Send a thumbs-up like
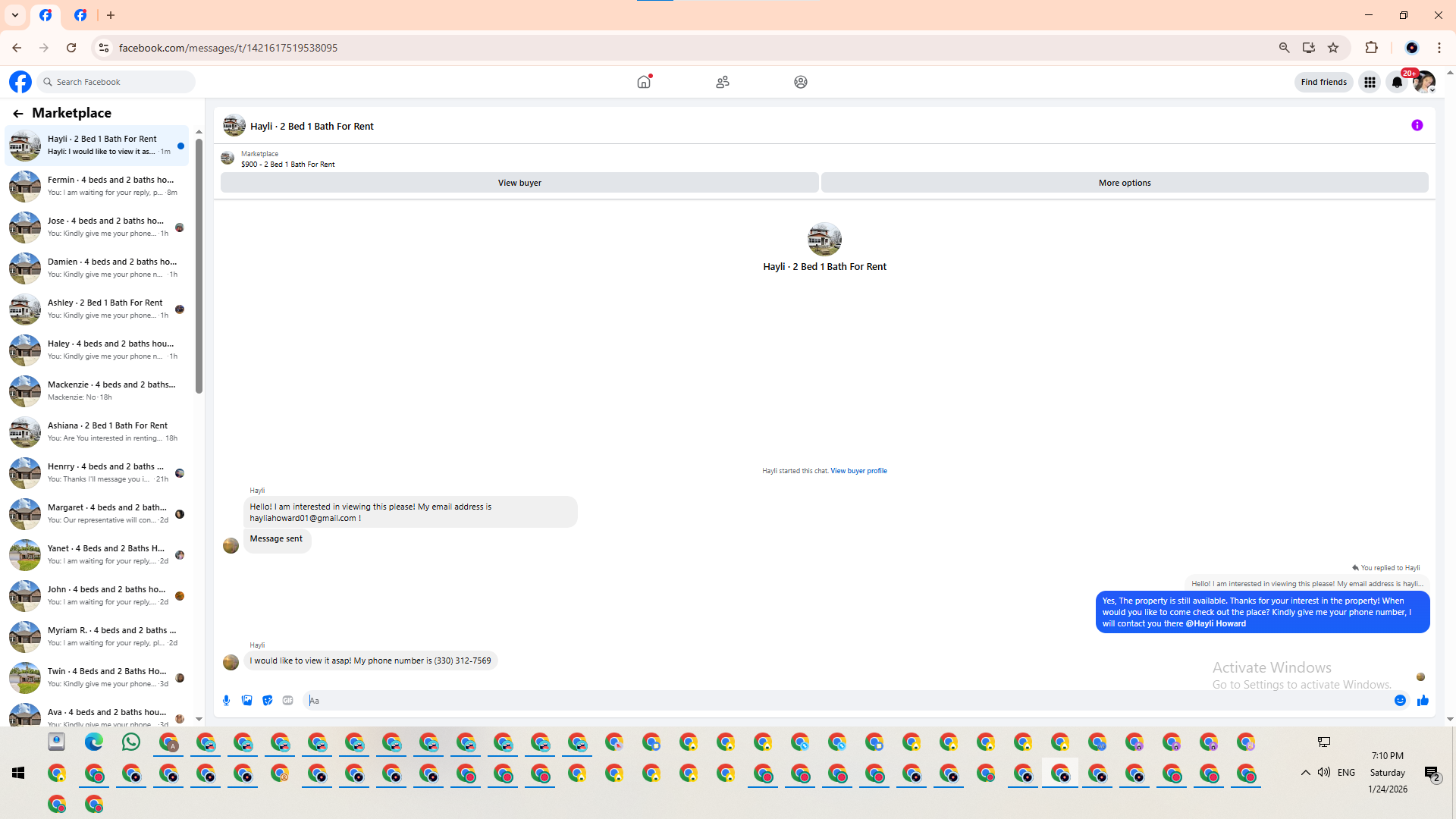1456x819 pixels. (x=1423, y=701)
